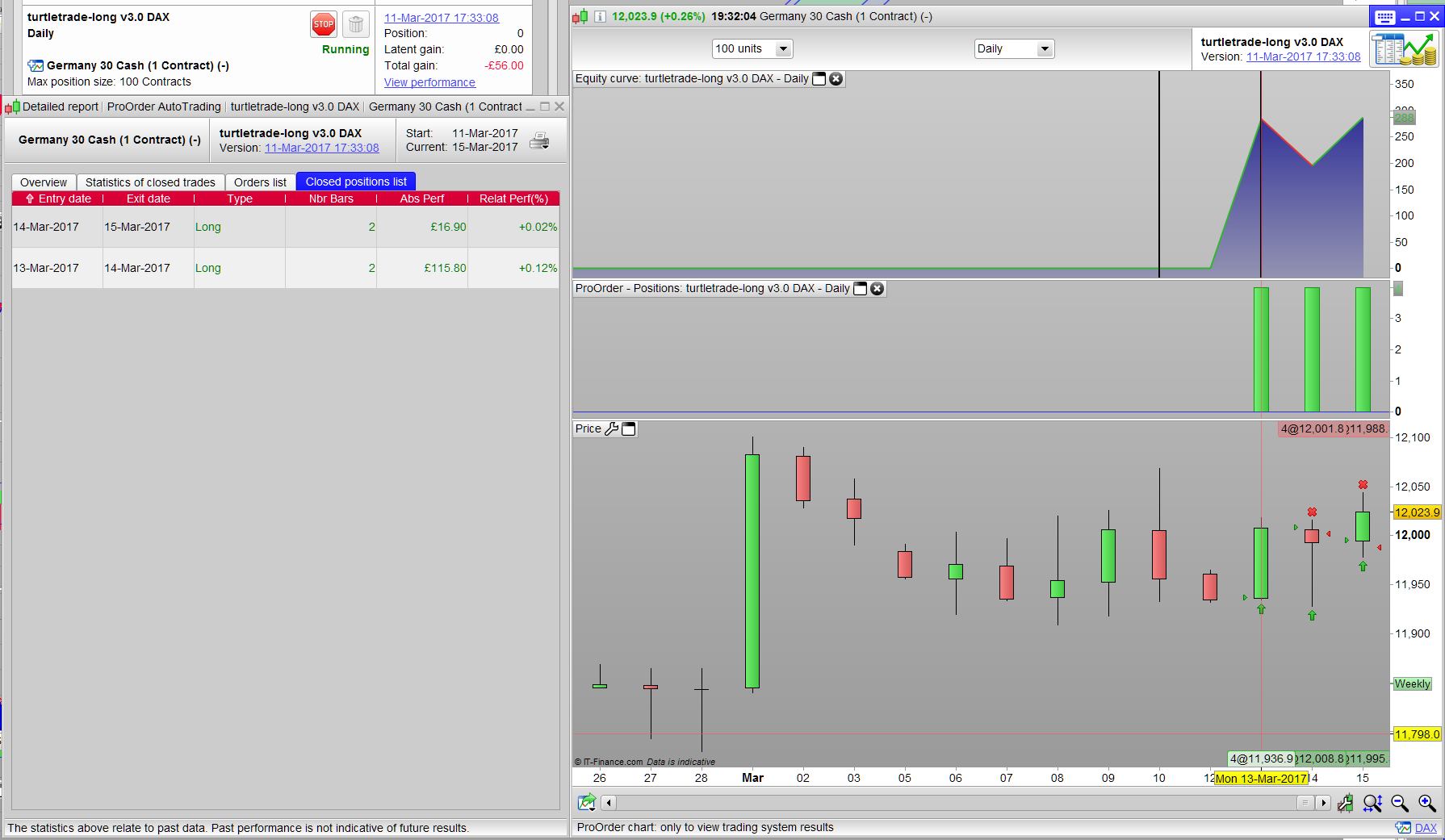Click the Running status text
The width and height of the screenshot is (1445, 840).
[x=346, y=50]
